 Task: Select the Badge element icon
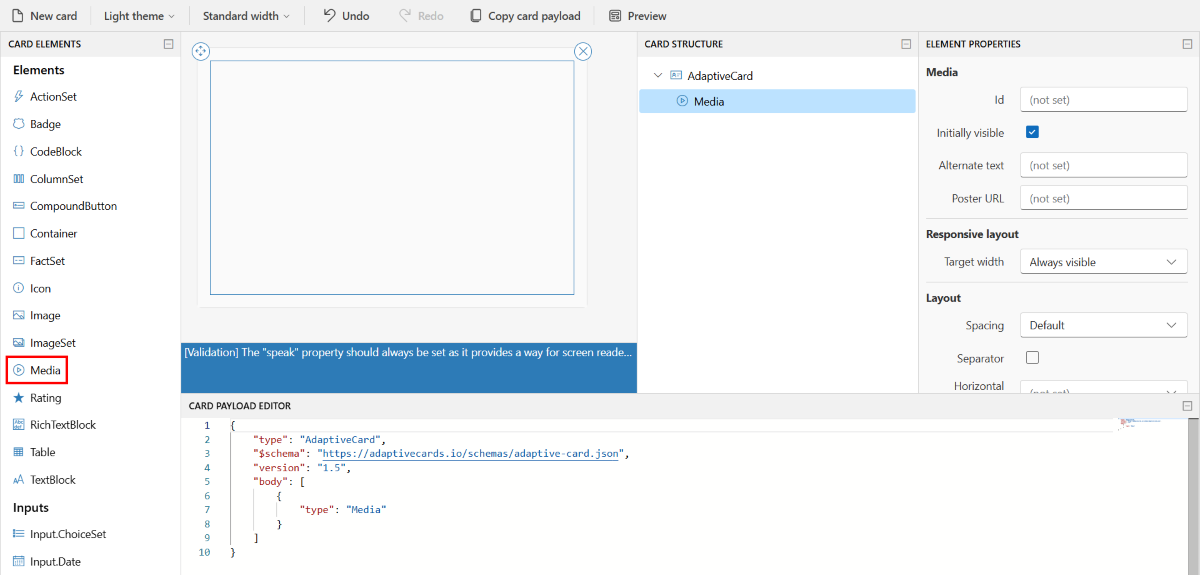click(x=19, y=124)
